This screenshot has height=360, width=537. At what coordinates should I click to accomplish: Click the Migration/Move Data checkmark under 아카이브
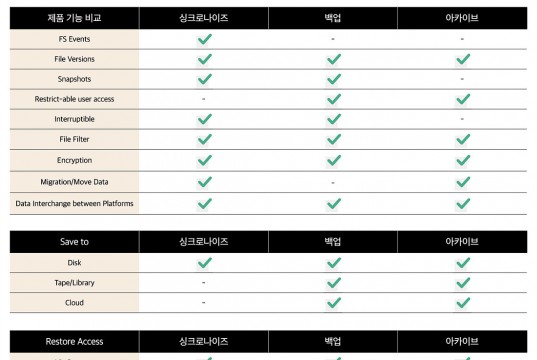pyautogui.click(x=463, y=182)
